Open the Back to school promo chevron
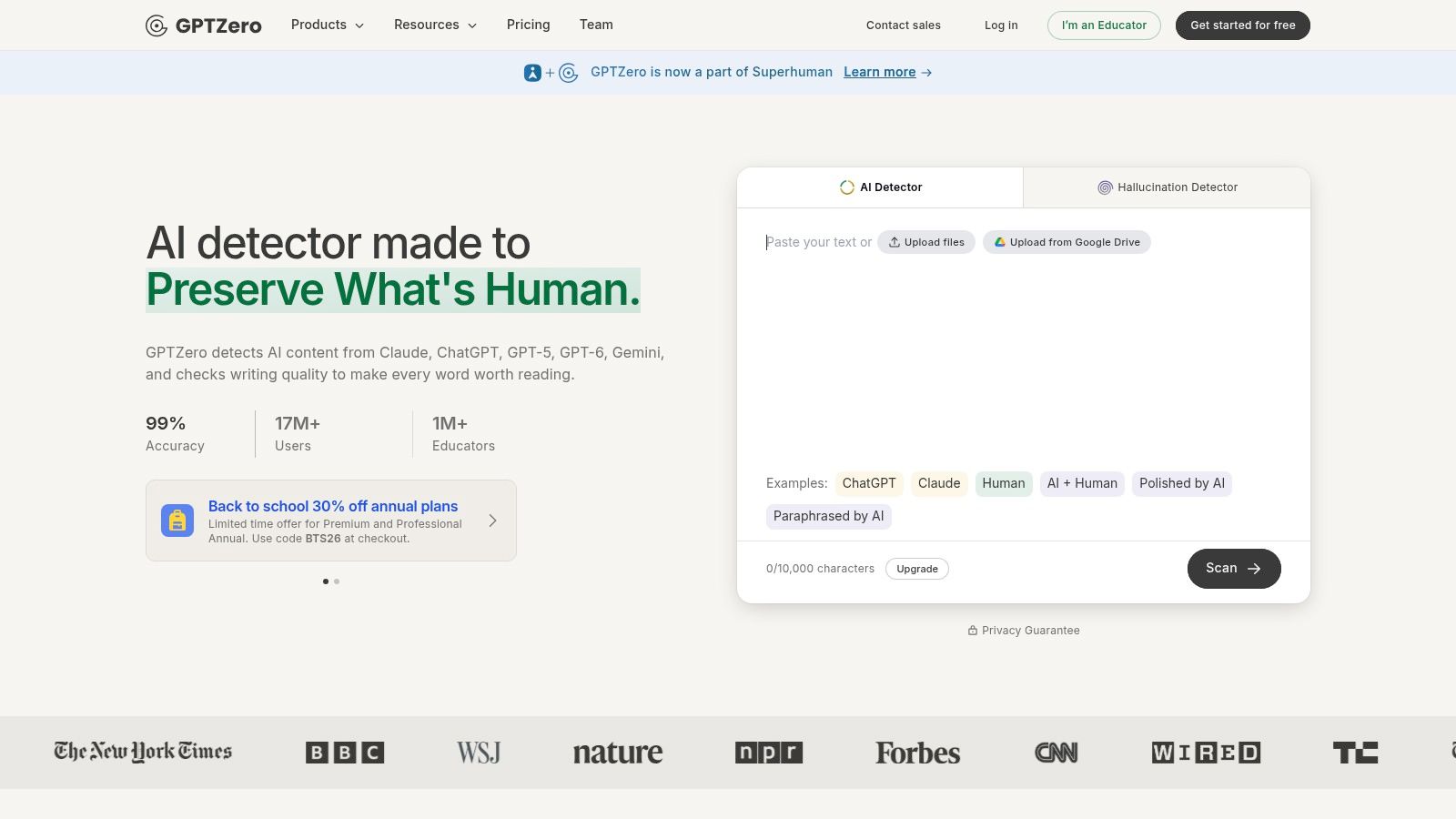Screen dimensions: 1456x819 coord(492,521)
